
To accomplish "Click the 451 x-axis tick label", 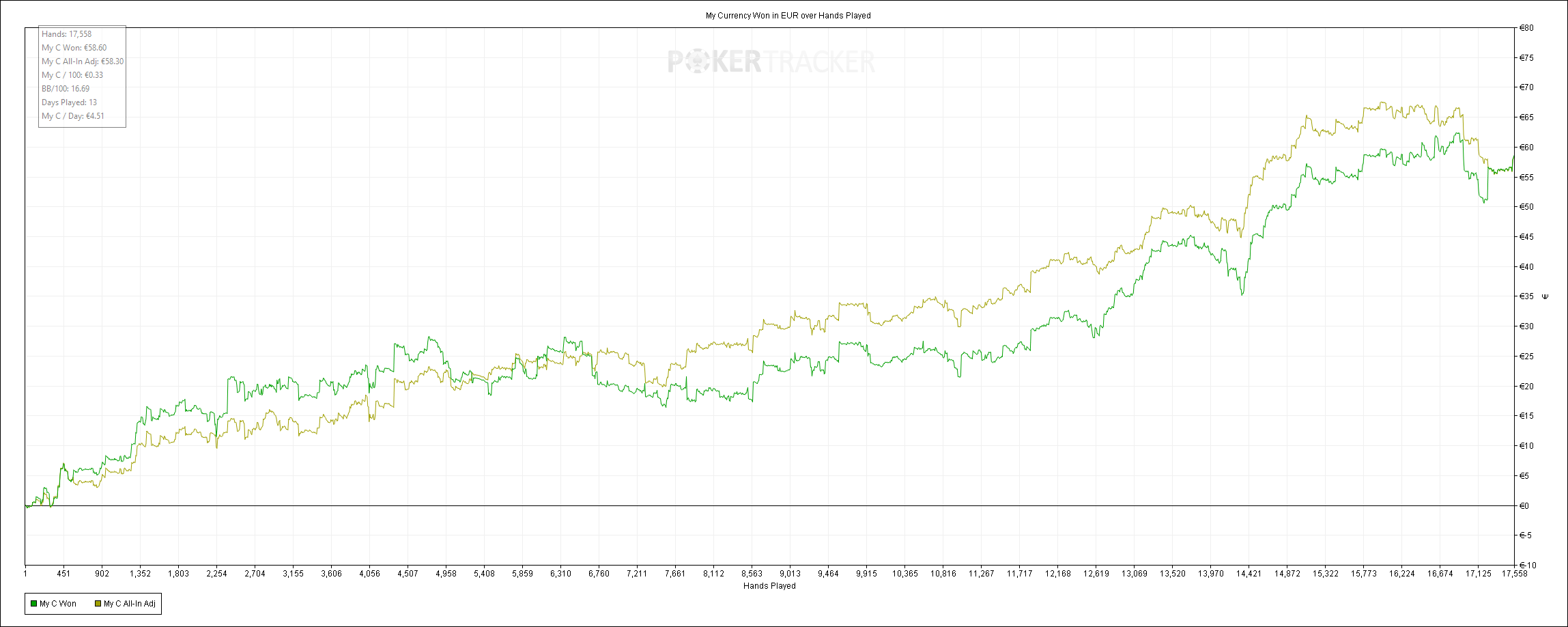I will point(63,574).
